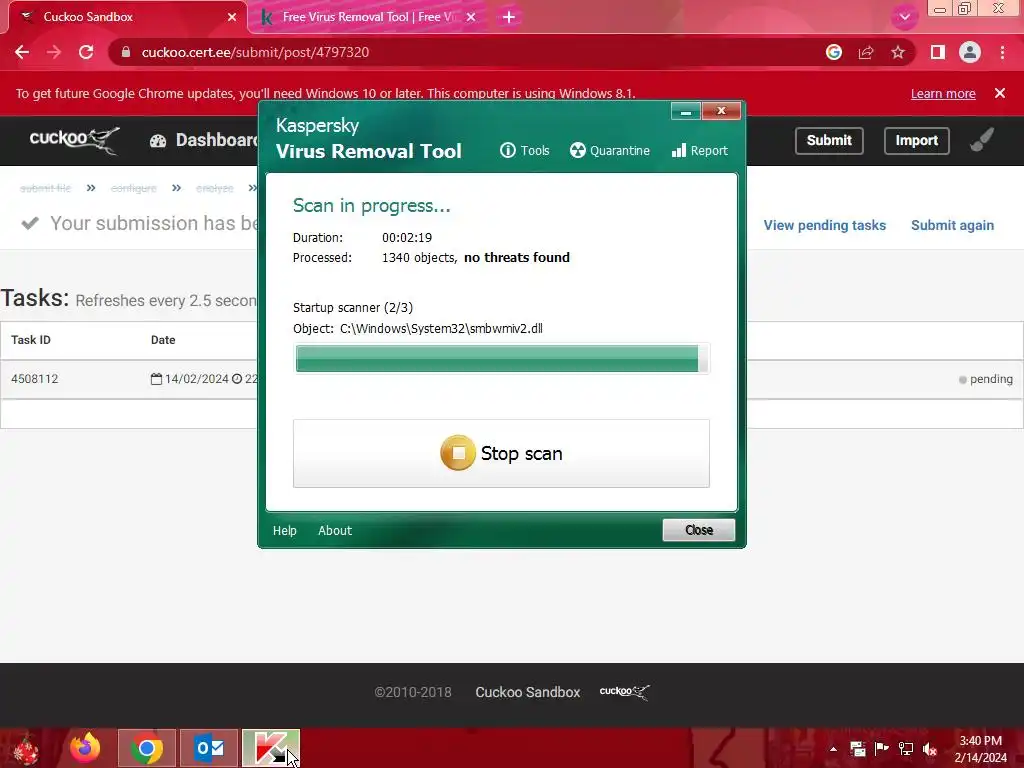Go forward in Chrome
Screen dimensions: 1024x768
click(54, 52)
